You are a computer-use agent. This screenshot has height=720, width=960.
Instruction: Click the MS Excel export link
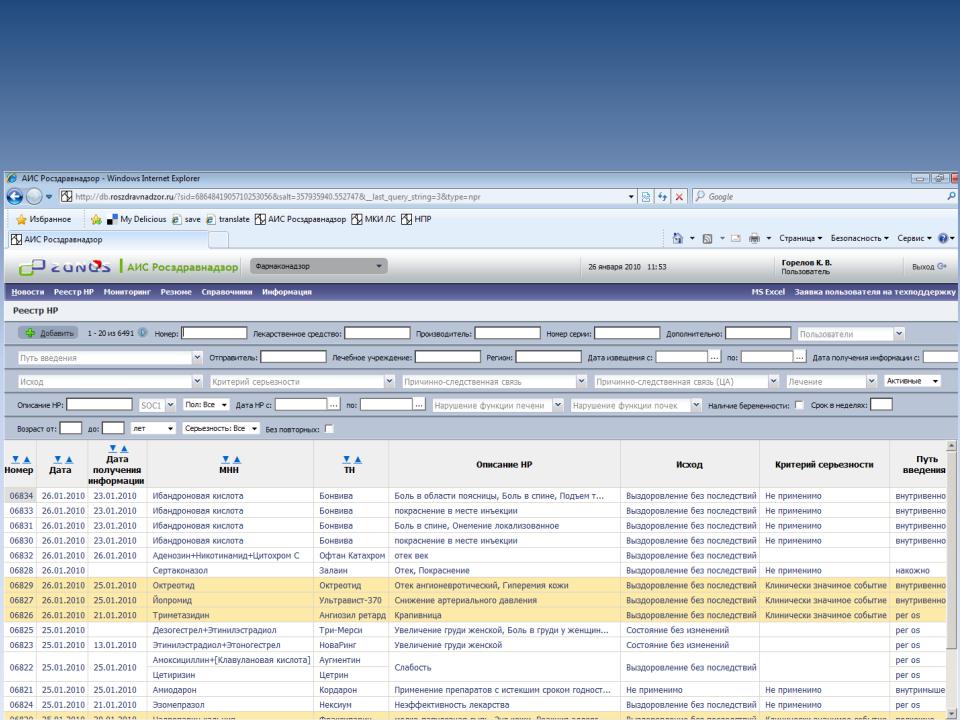click(x=768, y=291)
